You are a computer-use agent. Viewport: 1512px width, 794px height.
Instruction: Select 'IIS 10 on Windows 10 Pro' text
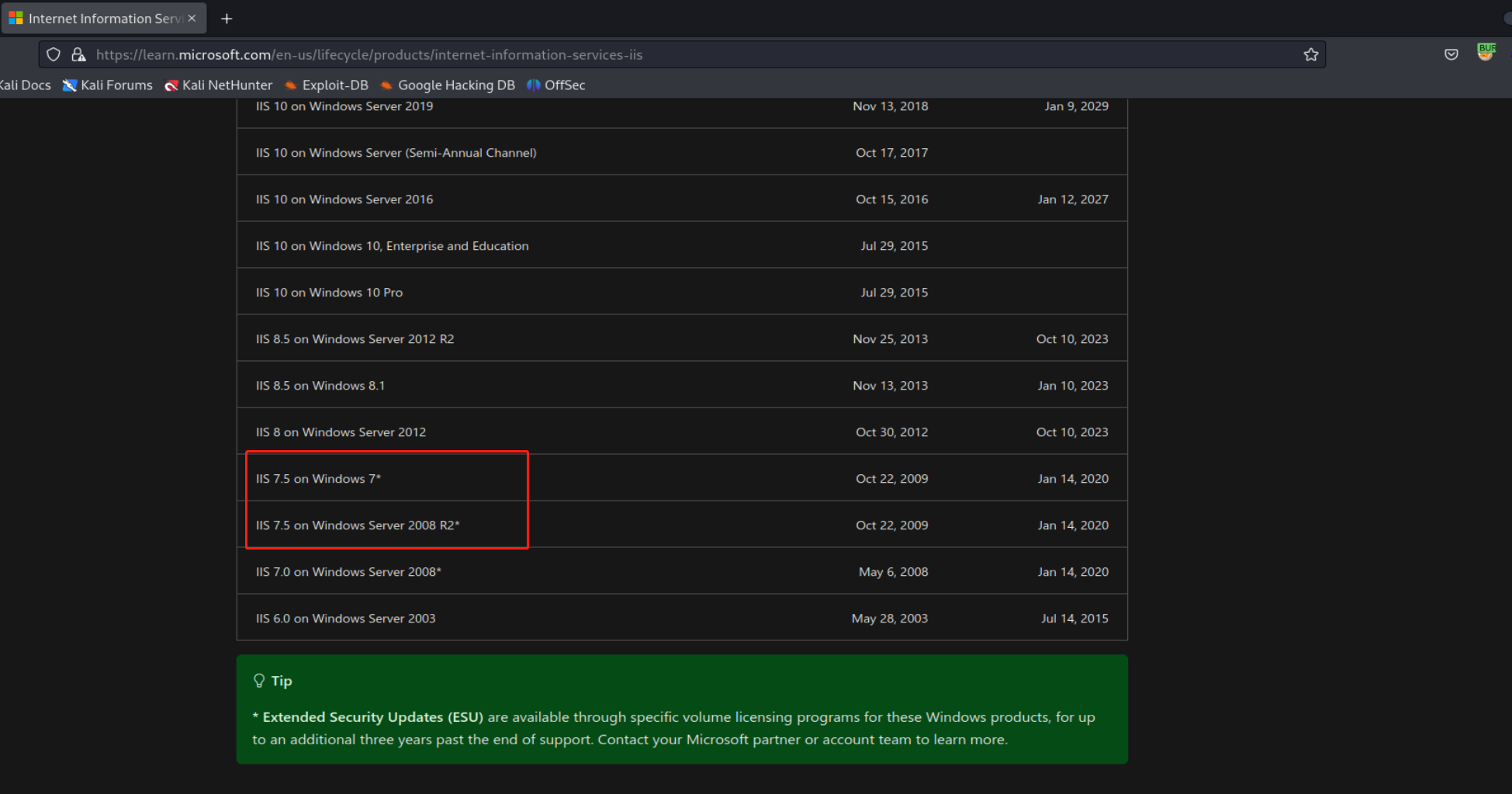(x=330, y=293)
